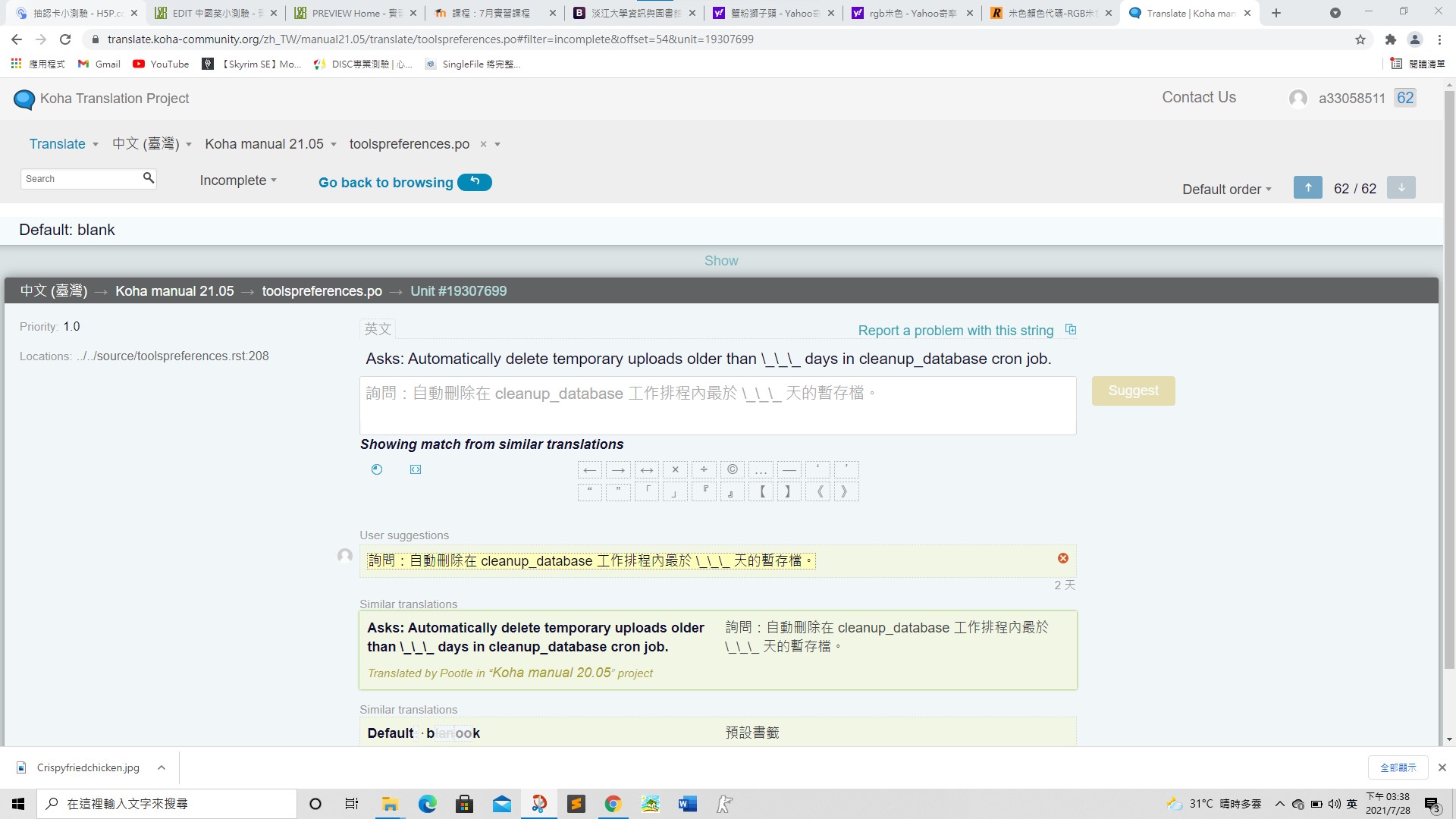Expand the Default order sort dropdown

[x=1226, y=190]
